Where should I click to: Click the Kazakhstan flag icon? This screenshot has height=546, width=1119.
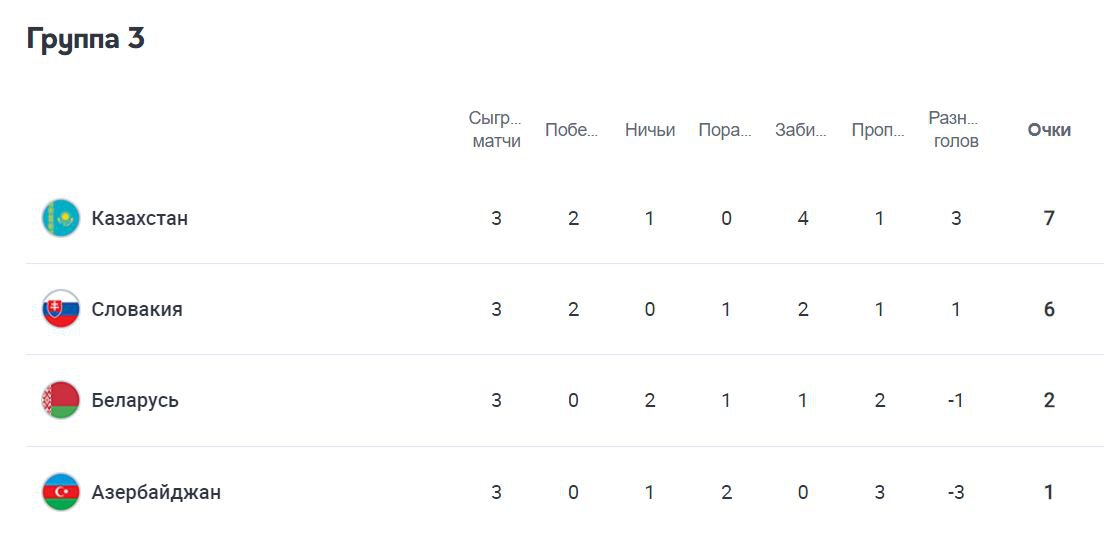61,218
